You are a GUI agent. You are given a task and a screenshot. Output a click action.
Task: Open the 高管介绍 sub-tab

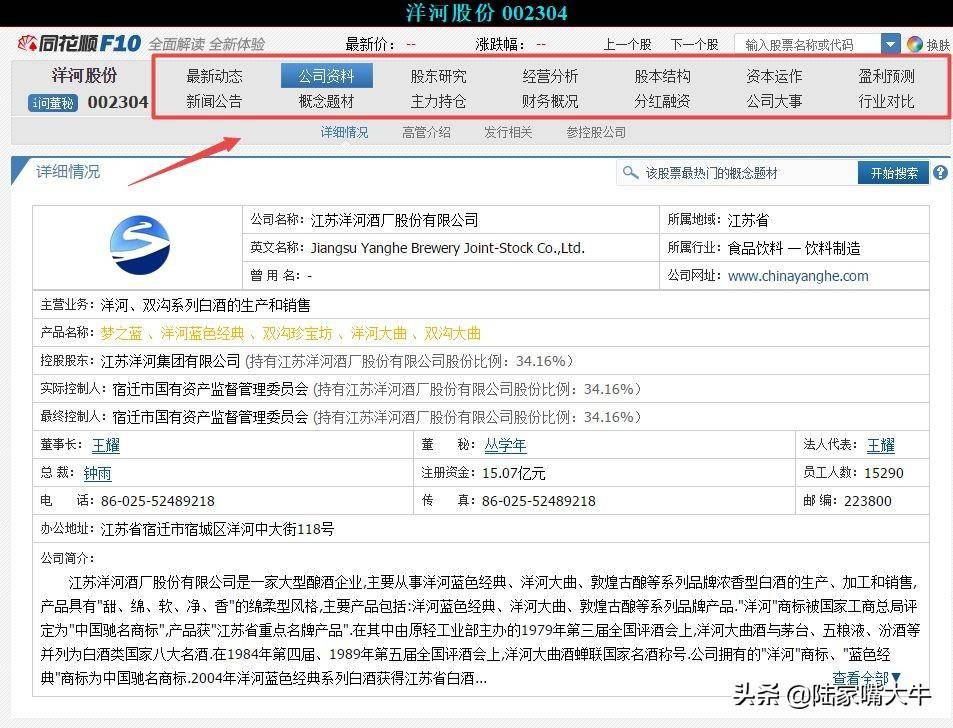tap(426, 132)
